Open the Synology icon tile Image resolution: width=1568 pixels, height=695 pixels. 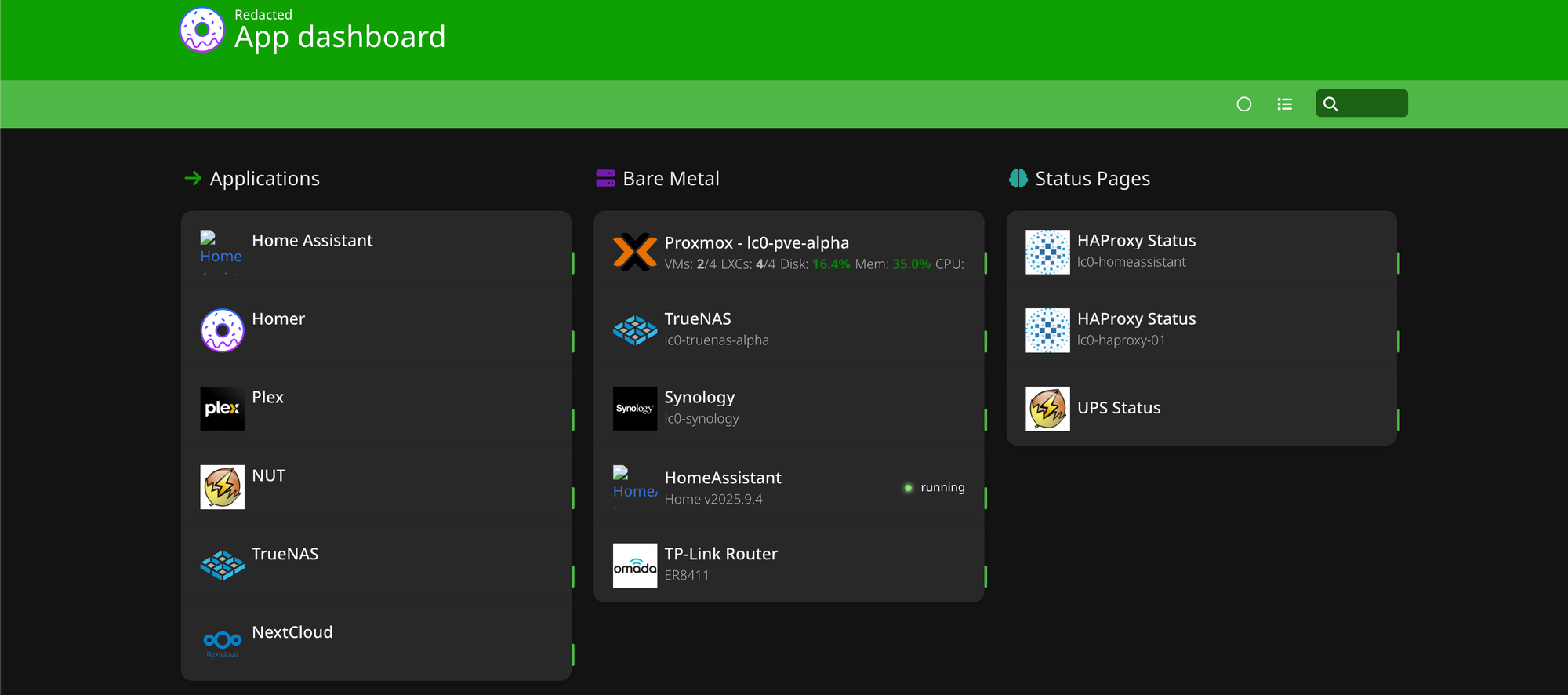(x=634, y=409)
